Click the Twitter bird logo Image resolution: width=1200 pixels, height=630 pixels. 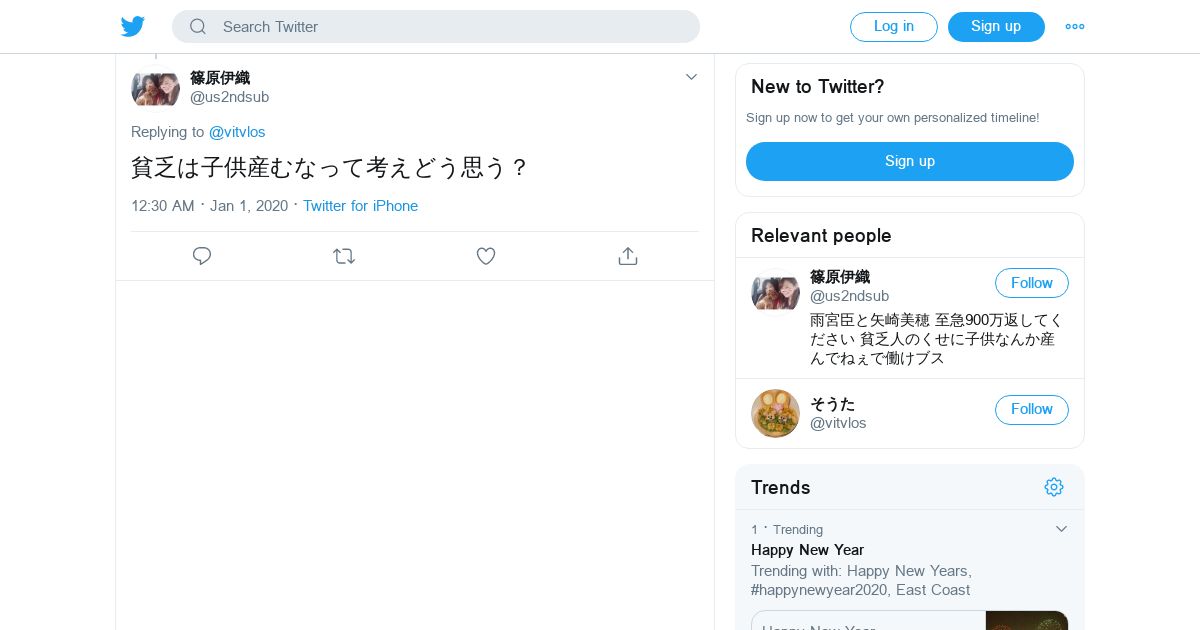click(133, 26)
